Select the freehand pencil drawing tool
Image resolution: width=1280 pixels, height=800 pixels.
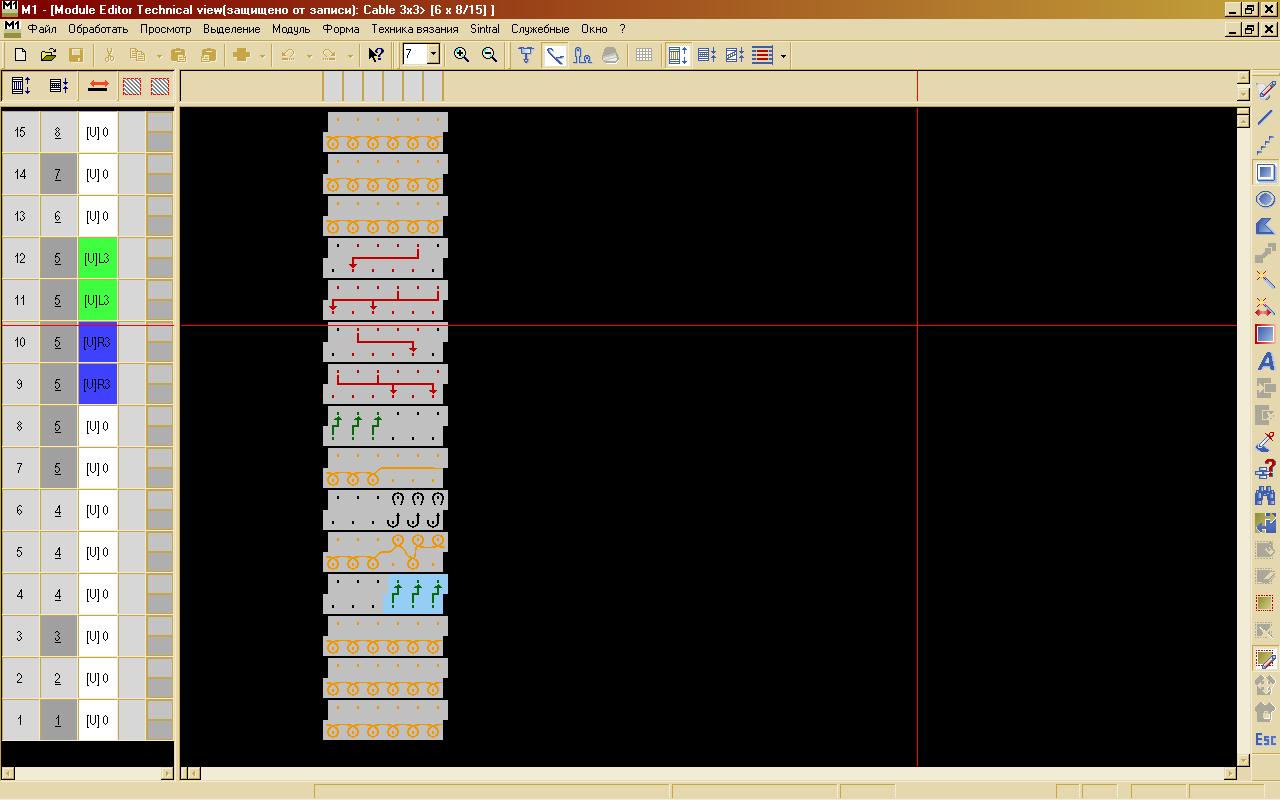tap(1265, 90)
